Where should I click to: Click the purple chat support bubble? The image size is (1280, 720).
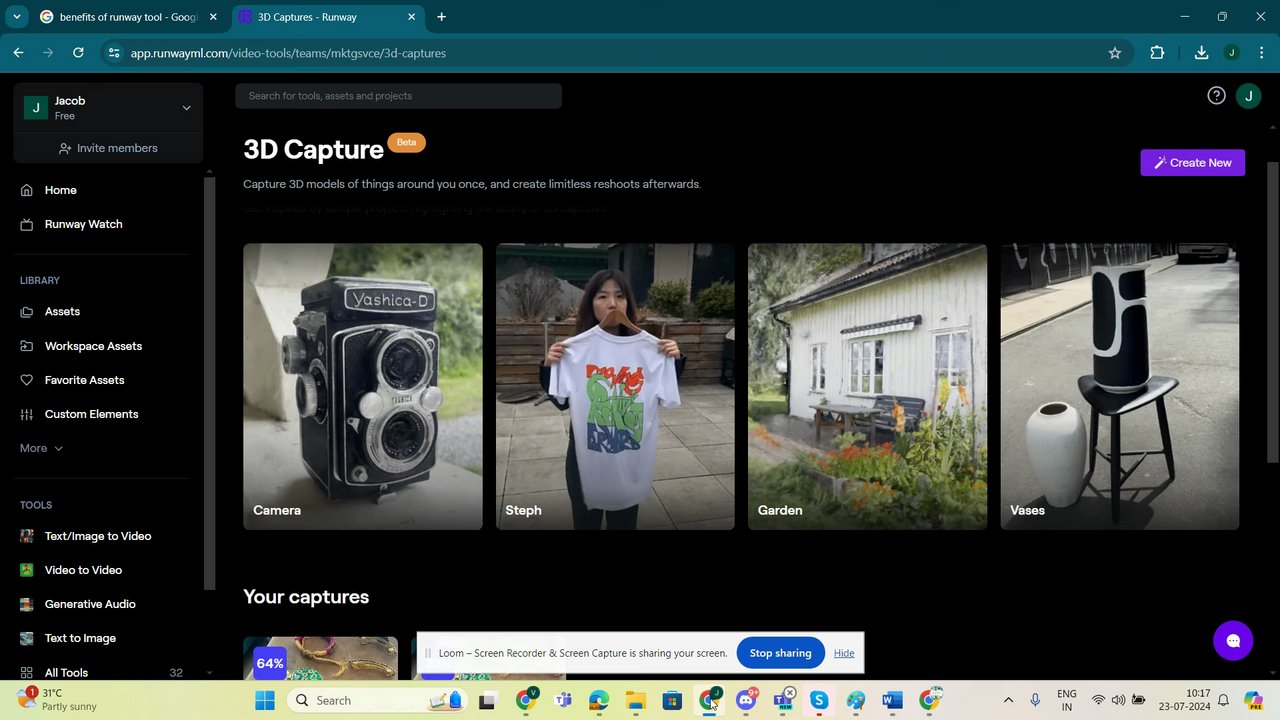(x=1232, y=641)
